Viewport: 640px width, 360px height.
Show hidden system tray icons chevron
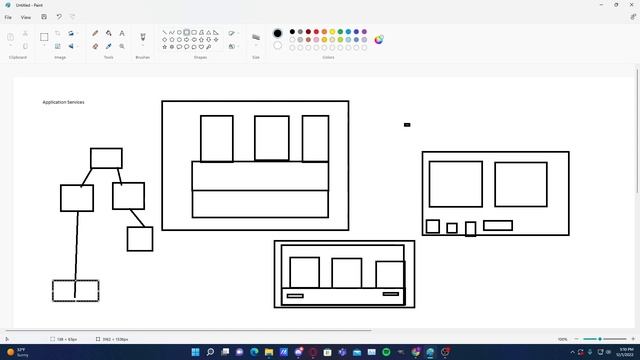572,352
